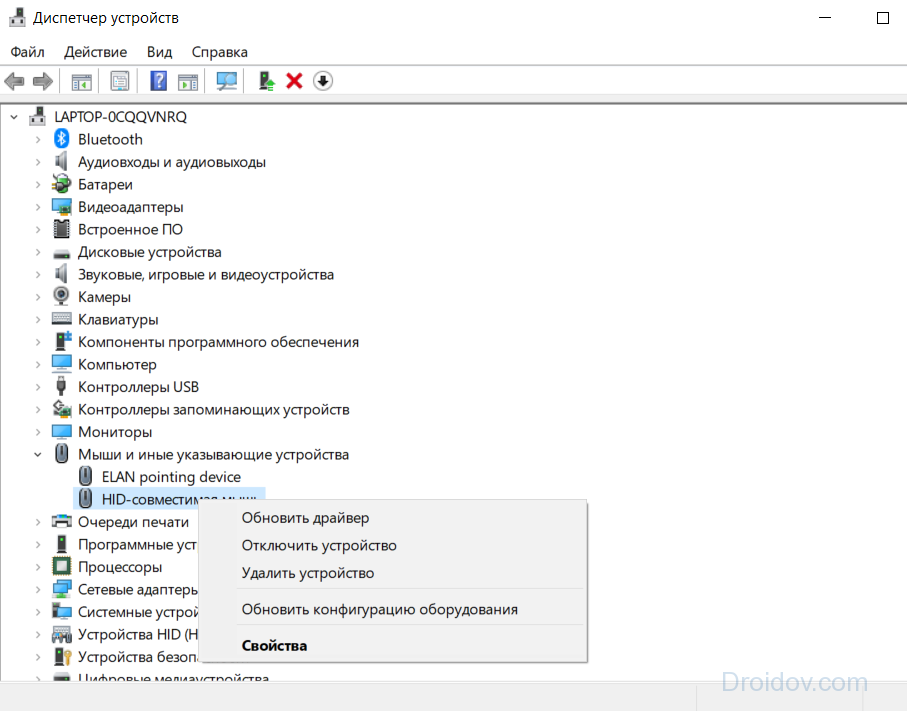Click the update driver green arrow icon

[x=266, y=81]
